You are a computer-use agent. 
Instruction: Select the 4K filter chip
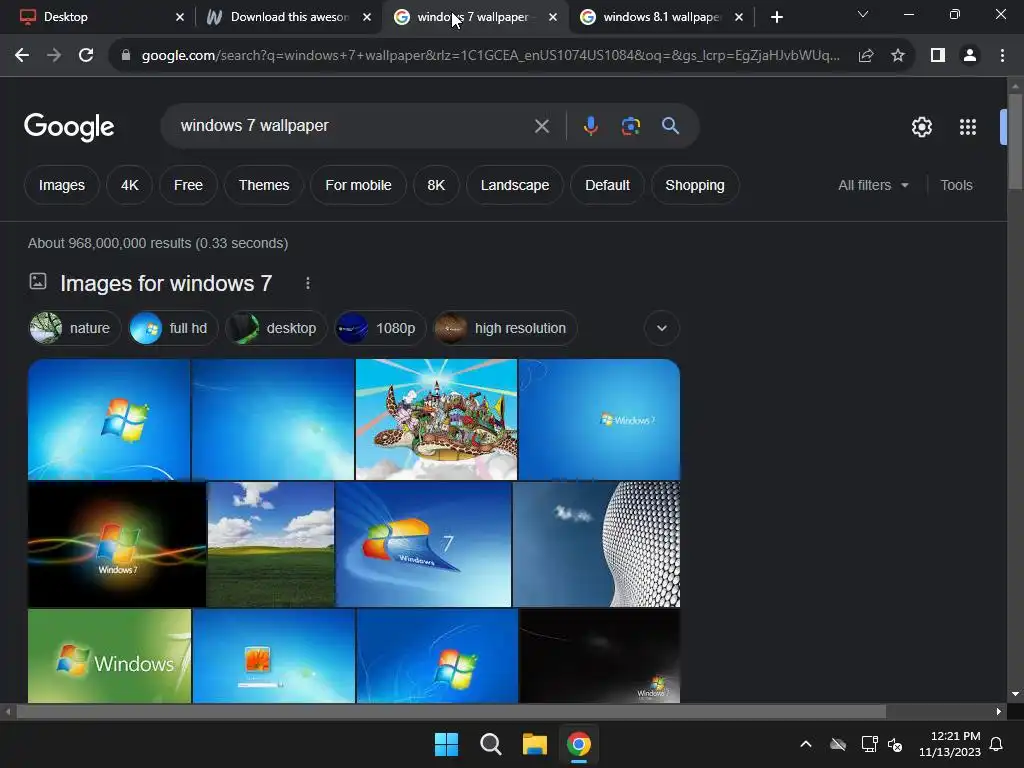point(129,185)
